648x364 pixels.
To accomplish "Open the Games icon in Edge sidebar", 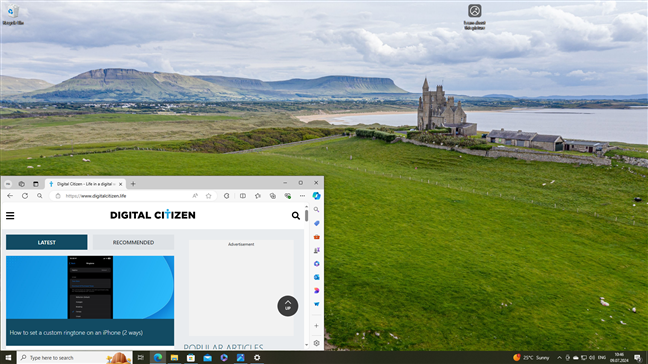I will coord(317,250).
